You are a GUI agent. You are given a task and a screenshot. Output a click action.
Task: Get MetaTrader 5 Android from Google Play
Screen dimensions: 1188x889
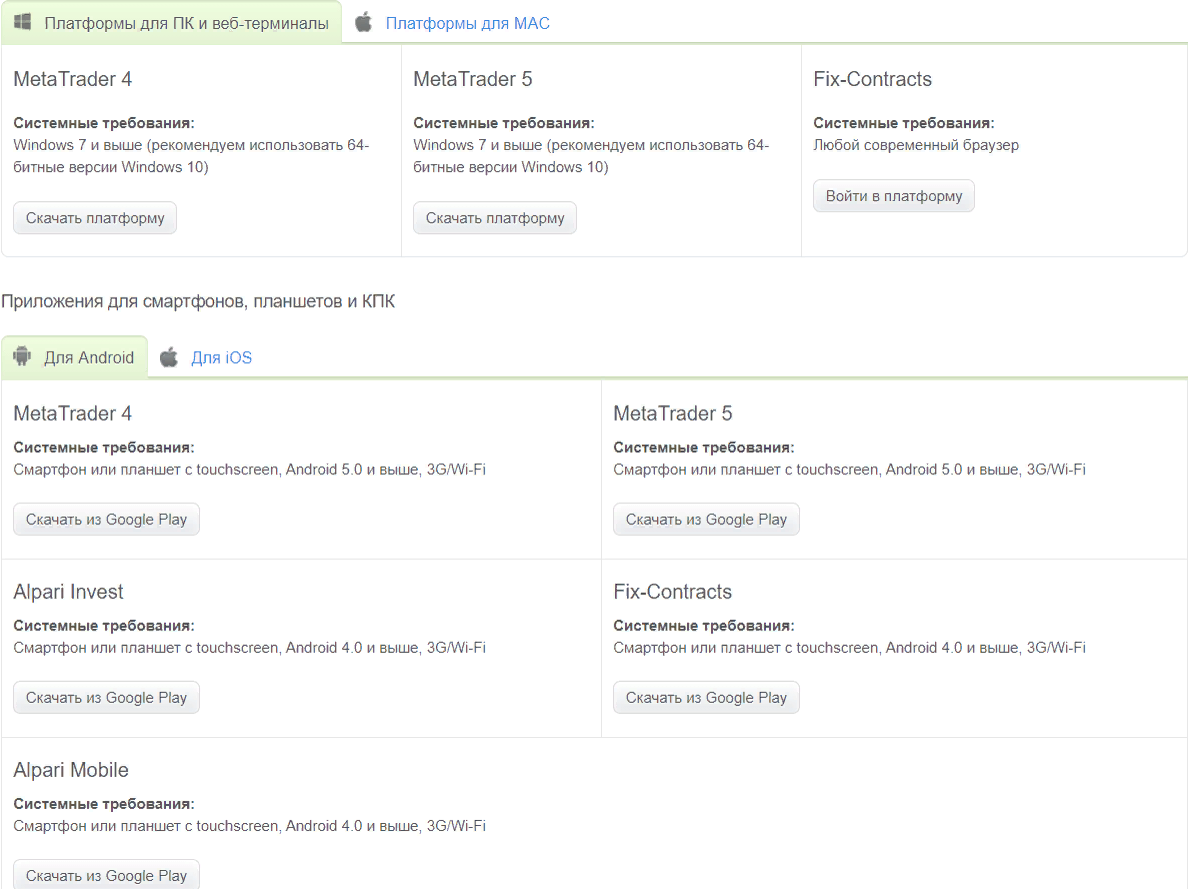pyautogui.click(x=706, y=520)
